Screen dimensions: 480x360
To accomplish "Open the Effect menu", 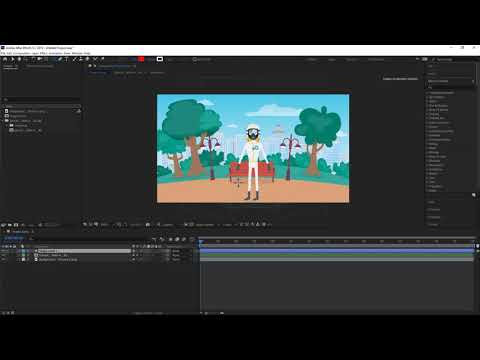I will (44, 53).
